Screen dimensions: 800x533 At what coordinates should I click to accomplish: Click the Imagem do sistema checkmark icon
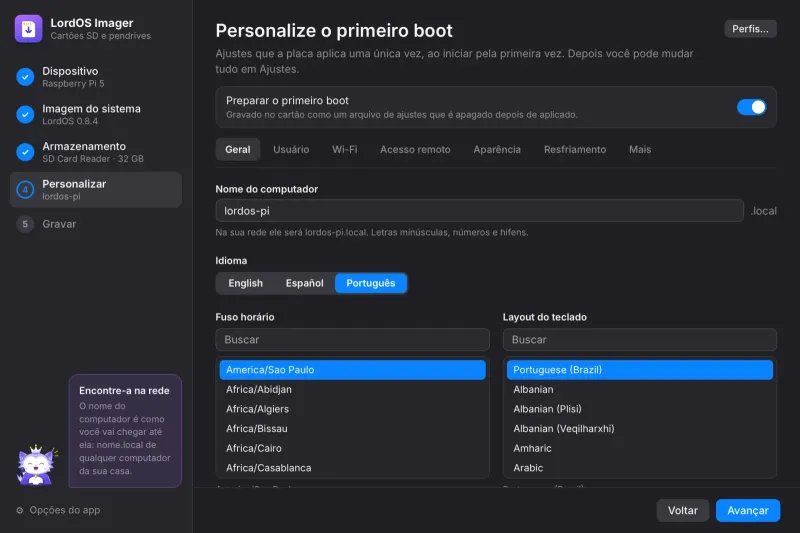click(25, 114)
